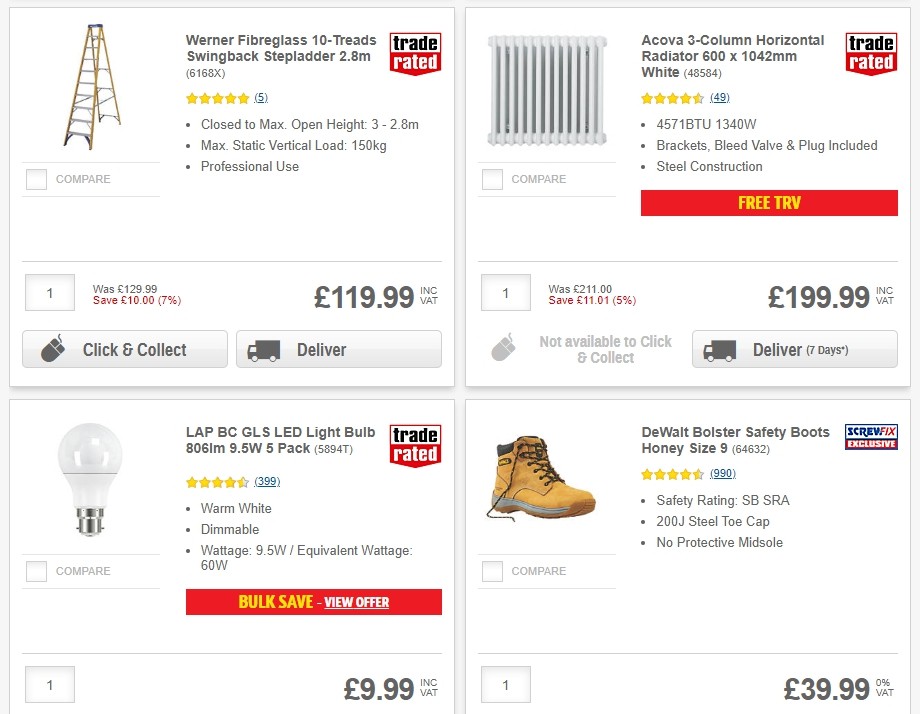Click the truck icon on stepladder Deliver button
Viewport: 920px width, 714px height.
263,350
